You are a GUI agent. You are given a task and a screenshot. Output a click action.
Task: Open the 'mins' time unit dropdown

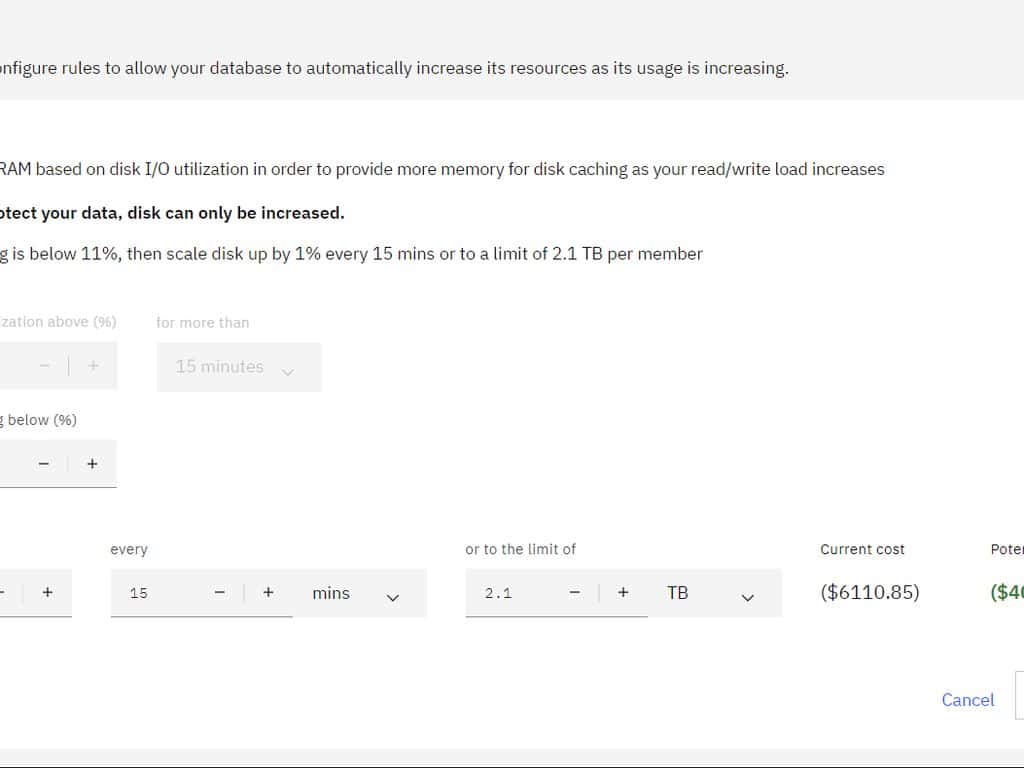(359, 594)
